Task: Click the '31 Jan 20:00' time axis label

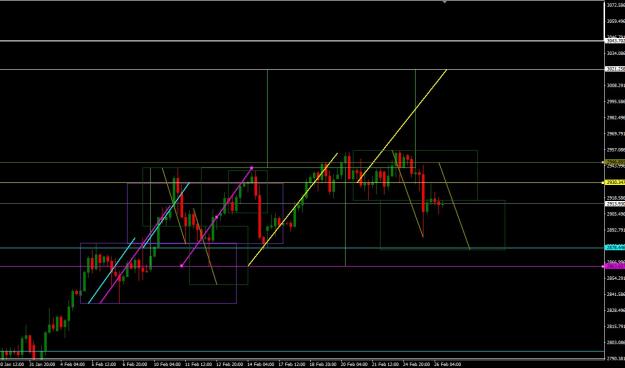Action: point(42,364)
